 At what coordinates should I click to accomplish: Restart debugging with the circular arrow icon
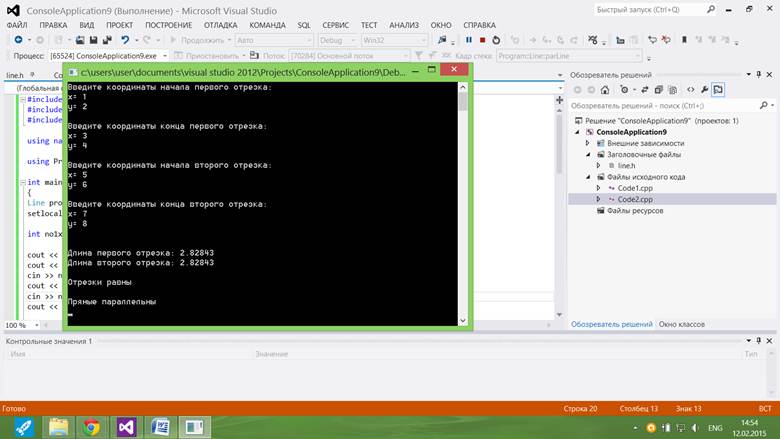click(496, 40)
